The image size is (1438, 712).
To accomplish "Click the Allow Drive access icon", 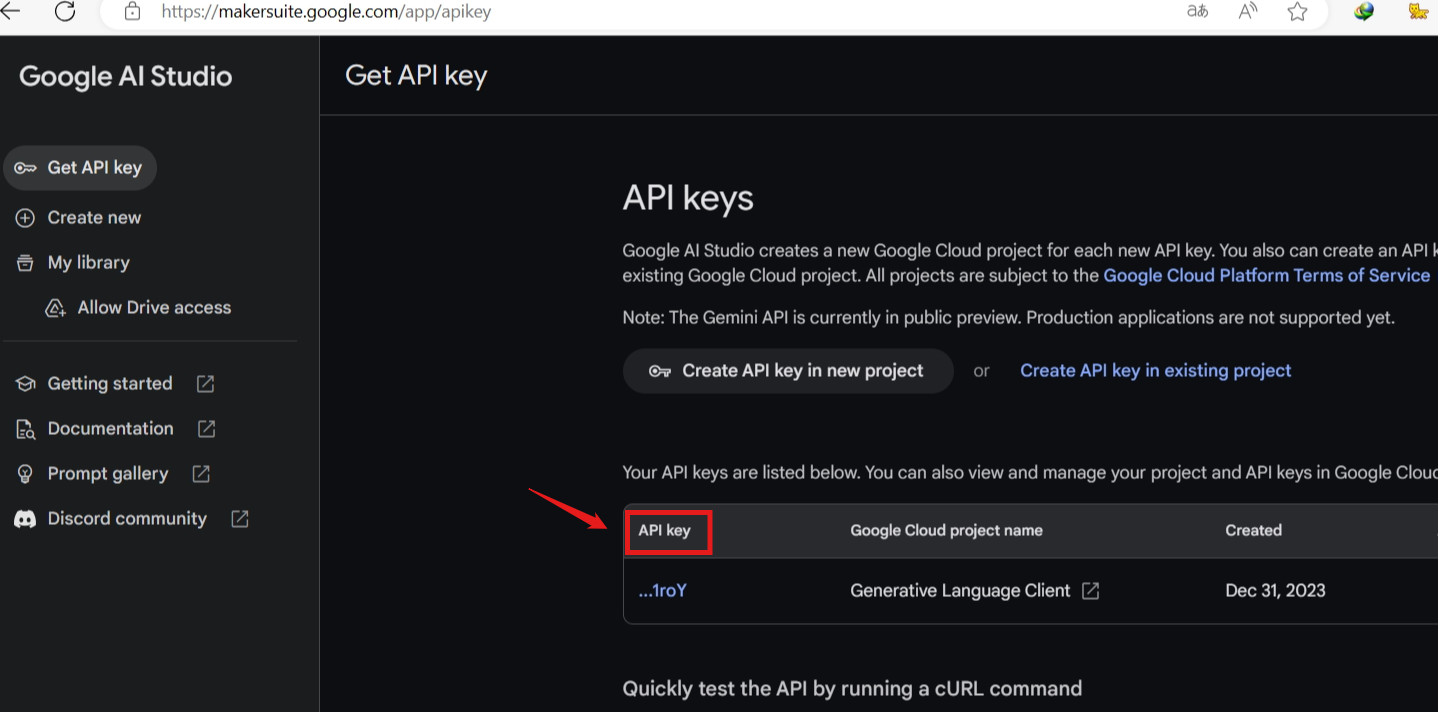I will click(x=56, y=307).
